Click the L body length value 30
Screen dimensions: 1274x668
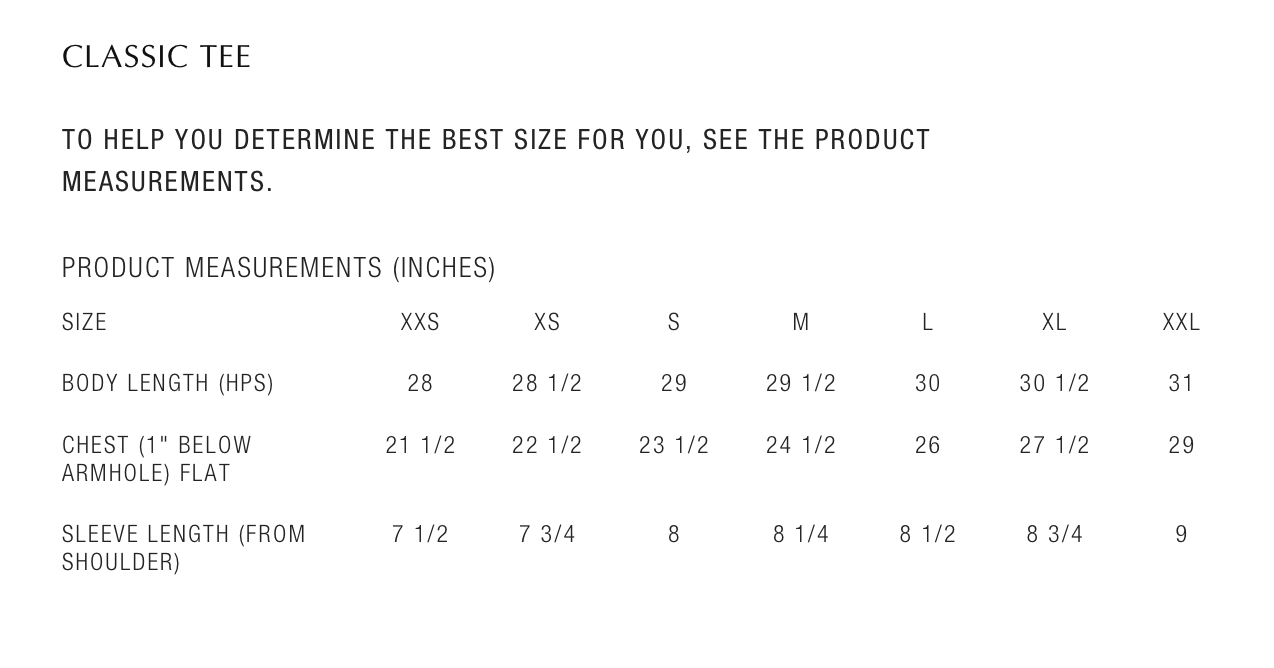point(928,383)
